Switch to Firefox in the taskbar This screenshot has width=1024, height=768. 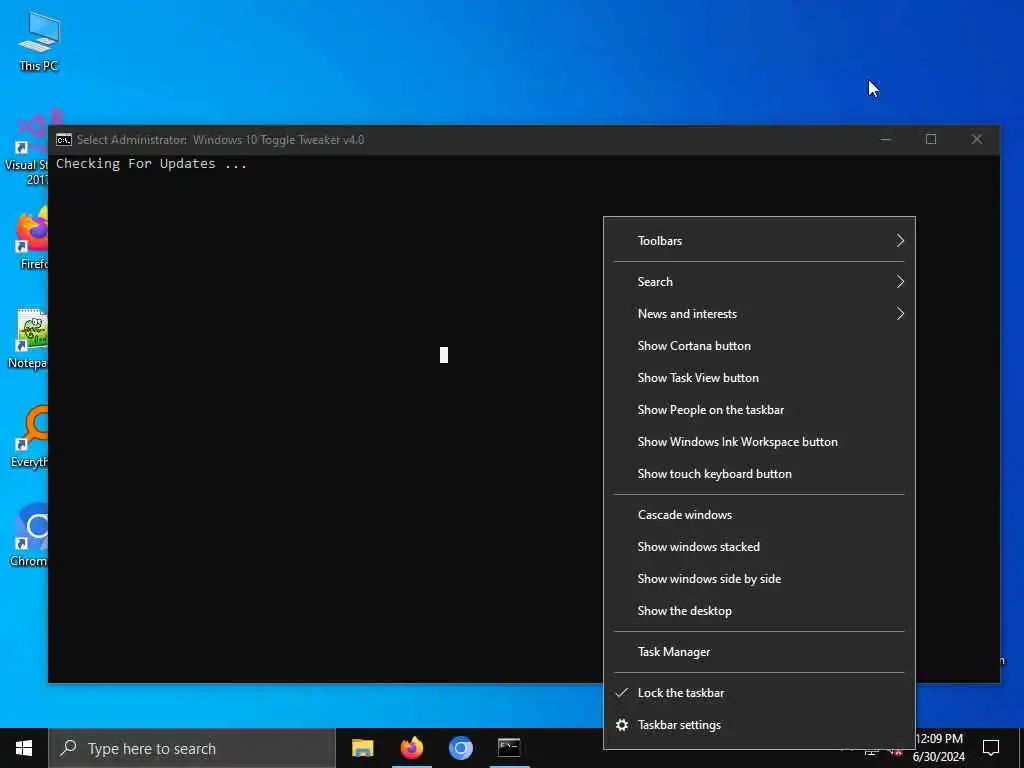(x=411, y=748)
